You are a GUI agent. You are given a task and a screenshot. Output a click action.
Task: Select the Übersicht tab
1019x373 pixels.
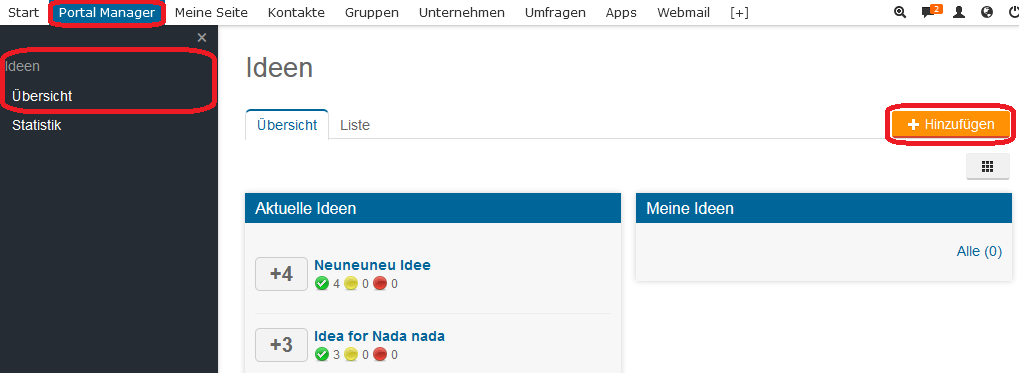pyautogui.click(x=287, y=125)
